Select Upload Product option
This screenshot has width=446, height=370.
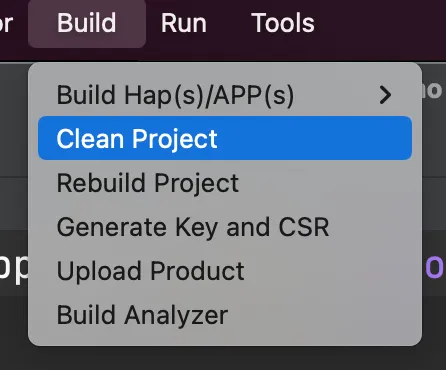pyautogui.click(x=225, y=271)
